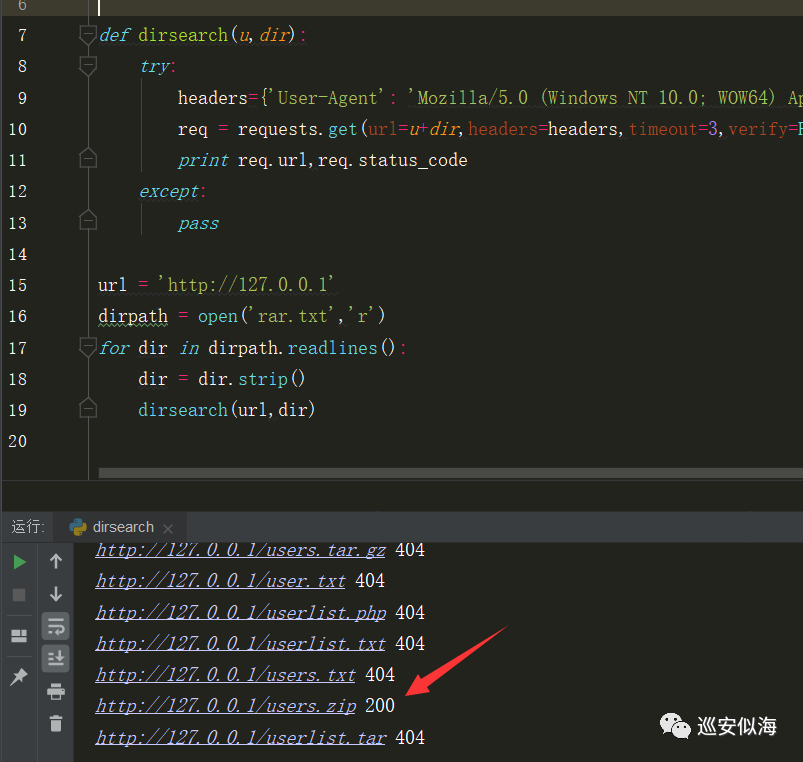Print the console output with printer icon
803x762 pixels.
click(56, 691)
